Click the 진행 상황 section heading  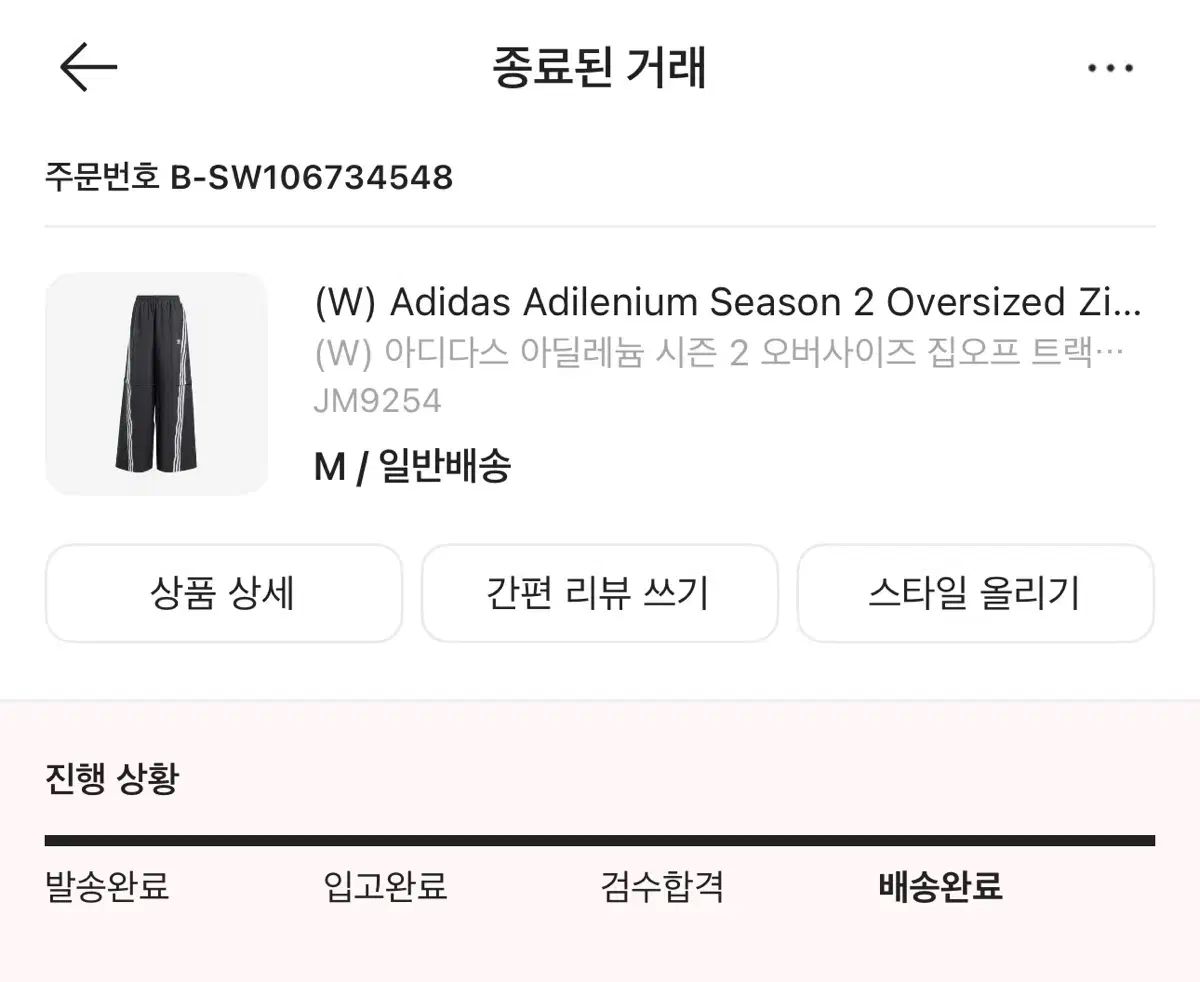111,778
